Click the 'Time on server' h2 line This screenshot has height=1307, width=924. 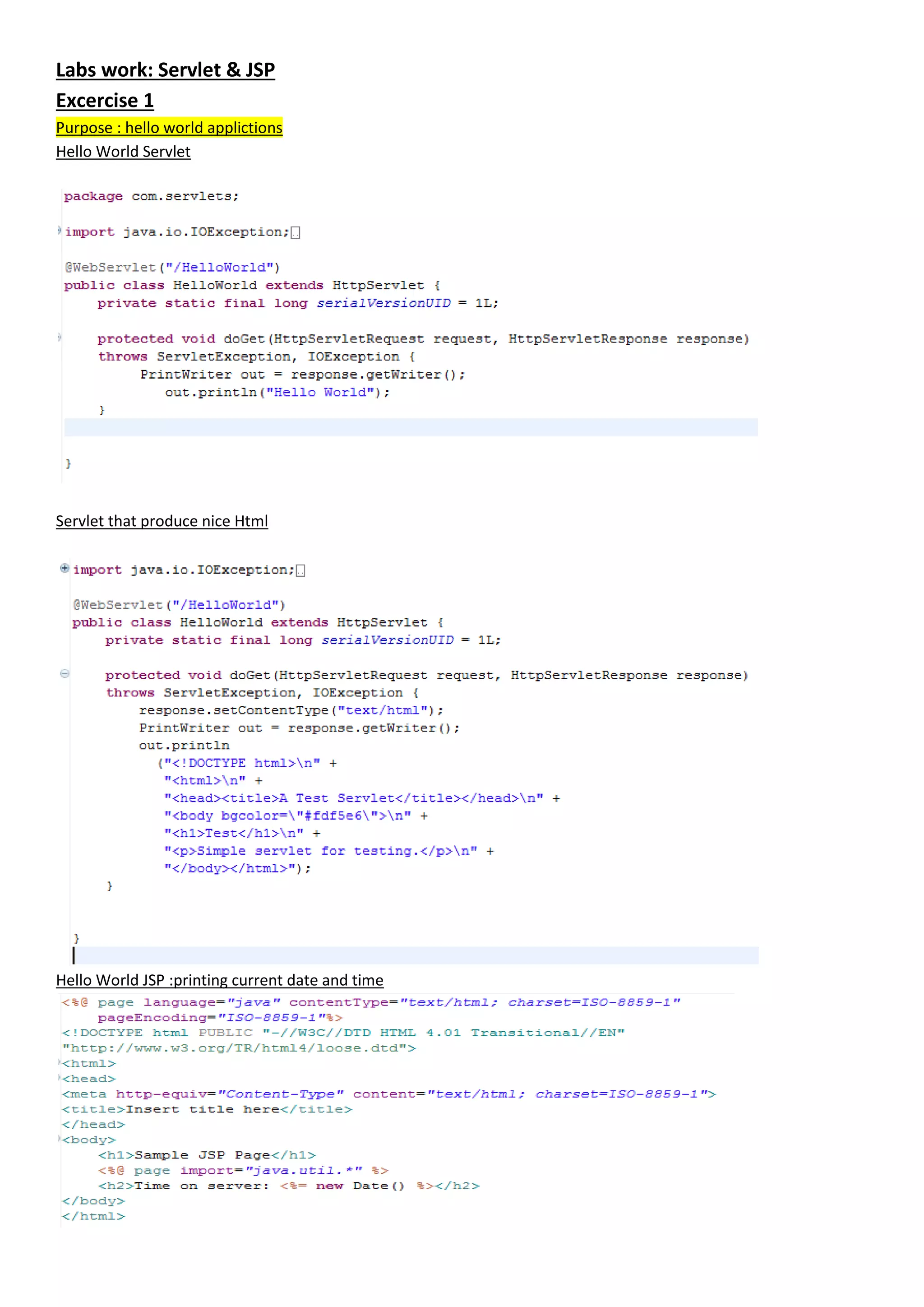tap(288, 1186)
